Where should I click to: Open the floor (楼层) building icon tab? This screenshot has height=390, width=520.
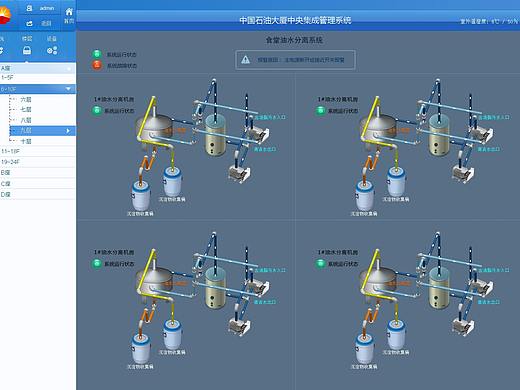(x=27, y=51)
